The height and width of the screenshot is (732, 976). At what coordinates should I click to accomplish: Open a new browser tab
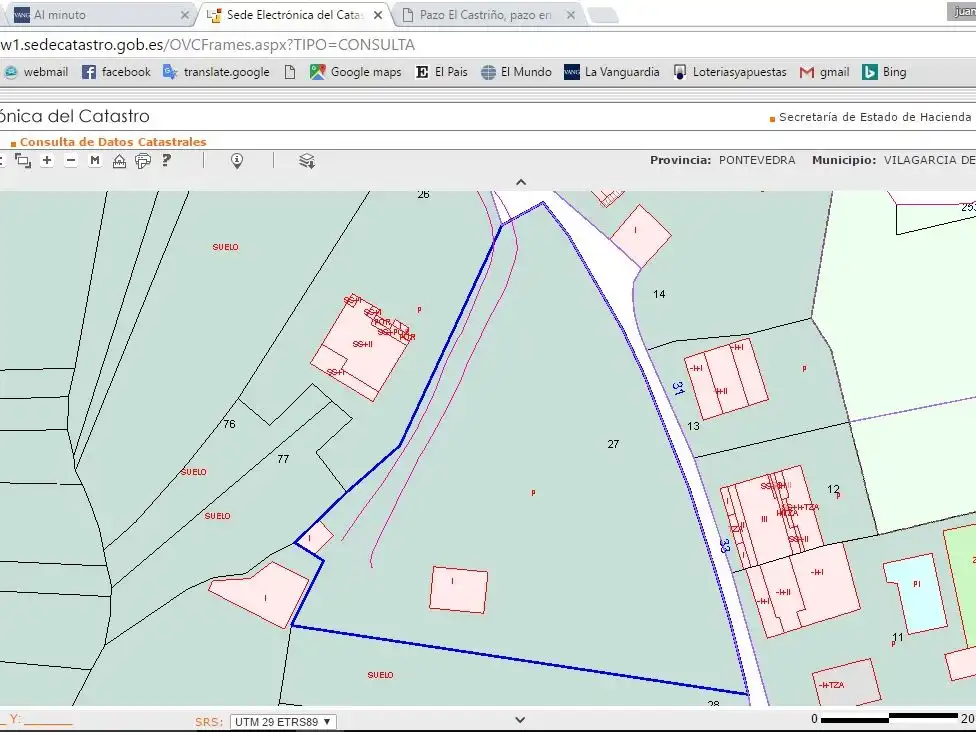click(x=603, y=16)
